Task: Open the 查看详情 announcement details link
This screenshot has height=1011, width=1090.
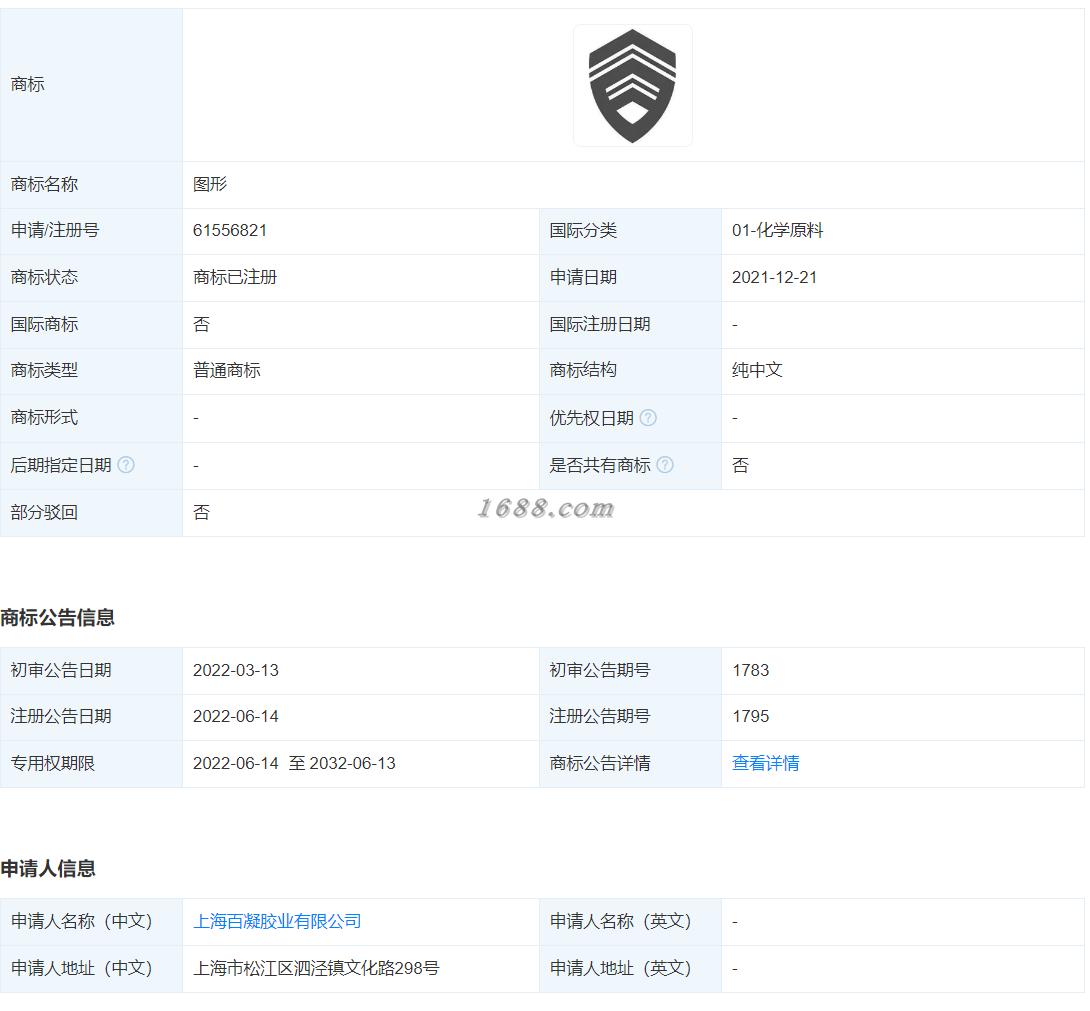Action: [765, 763]
